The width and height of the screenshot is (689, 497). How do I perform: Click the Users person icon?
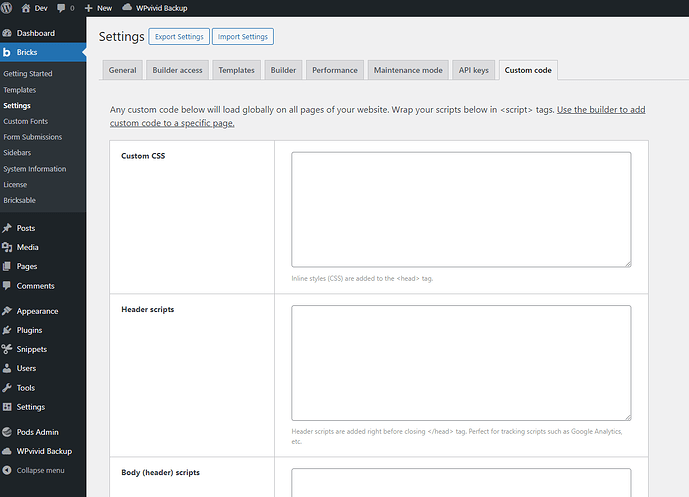click(7, 368)
